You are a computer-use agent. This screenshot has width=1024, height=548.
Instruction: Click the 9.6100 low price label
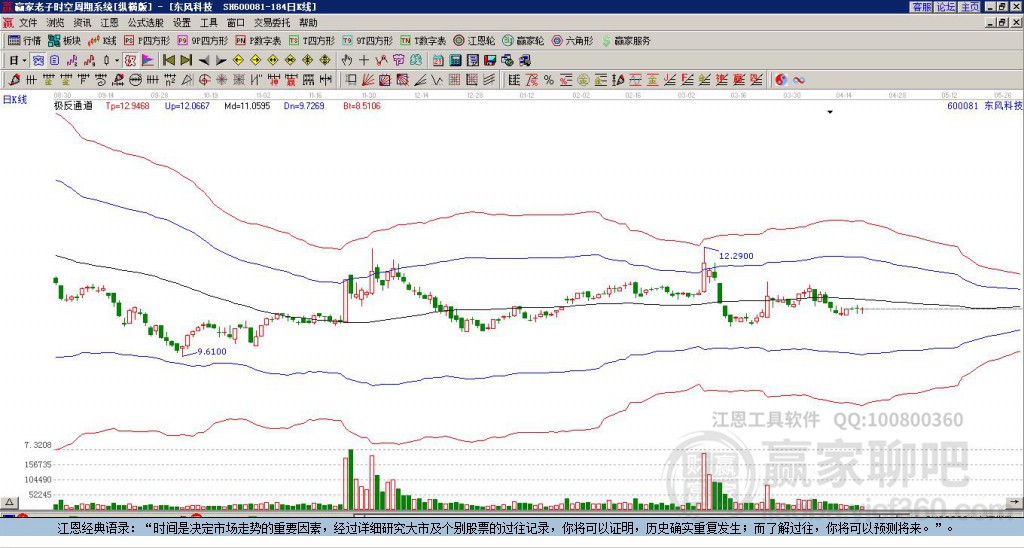point(212,351)
